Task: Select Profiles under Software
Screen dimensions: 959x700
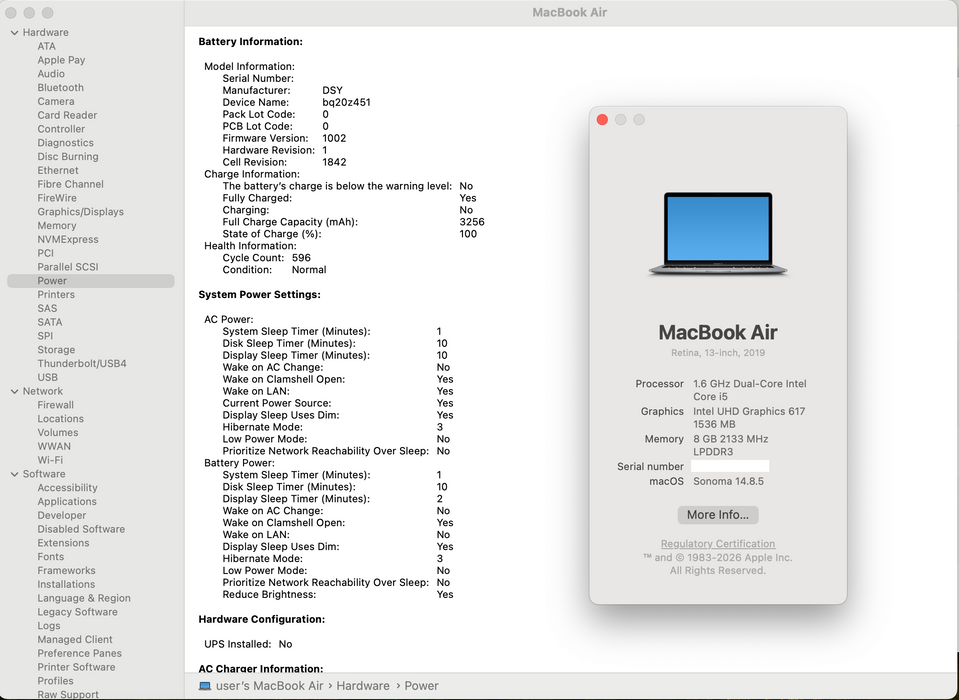Action: [x=56, y=681]
